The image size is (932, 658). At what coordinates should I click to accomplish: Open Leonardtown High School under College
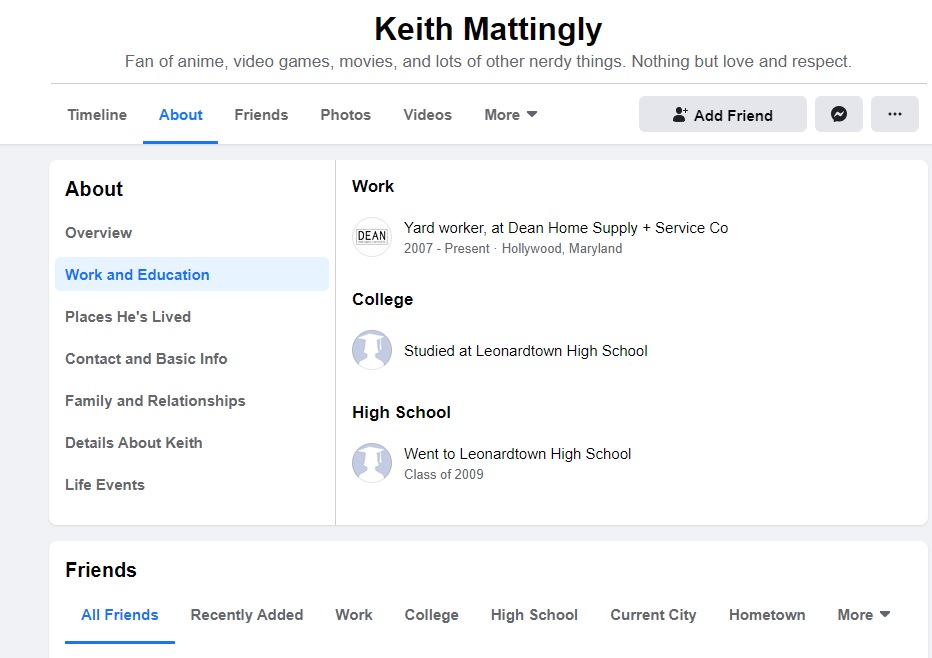click(561, 351)
